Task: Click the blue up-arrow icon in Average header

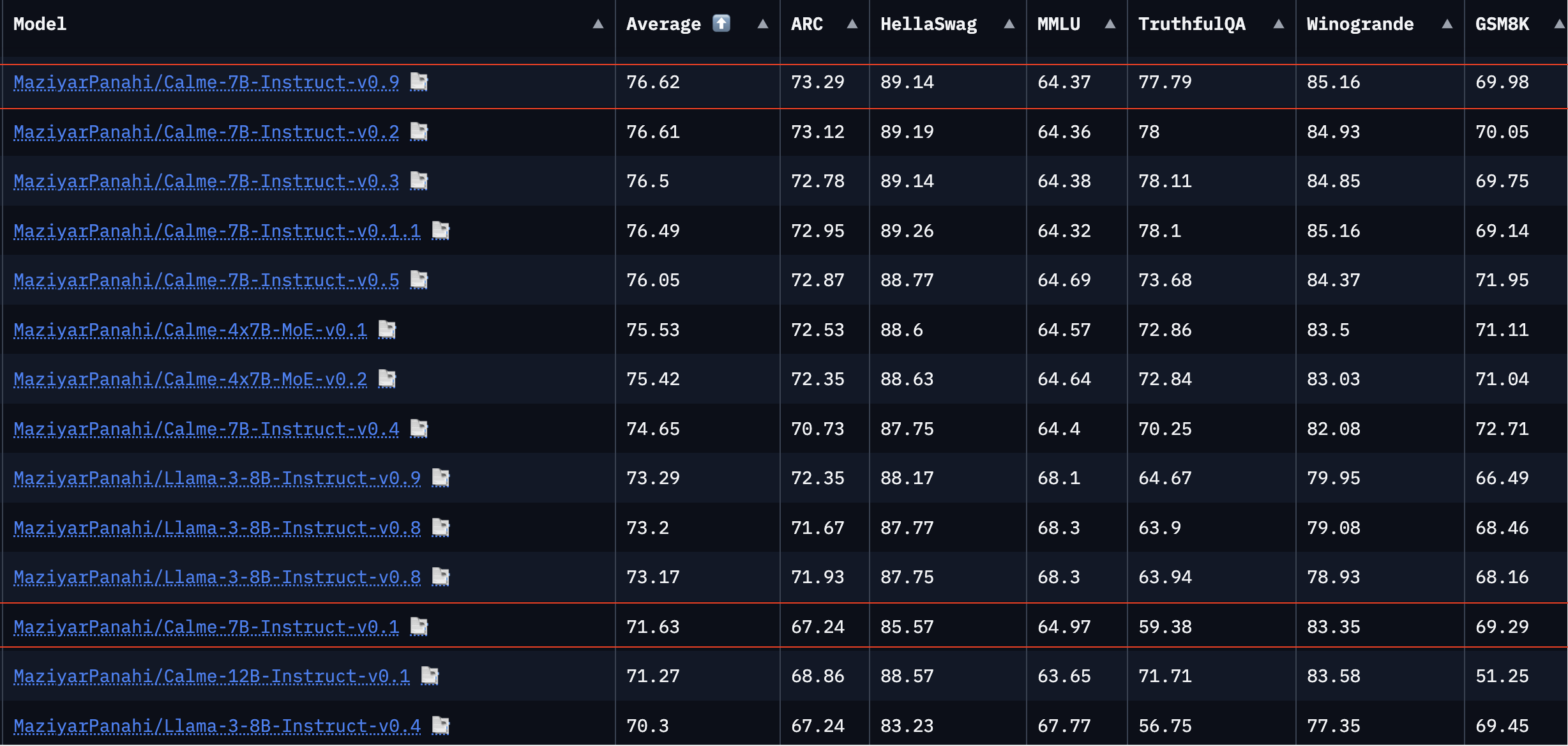Action: 721,24
